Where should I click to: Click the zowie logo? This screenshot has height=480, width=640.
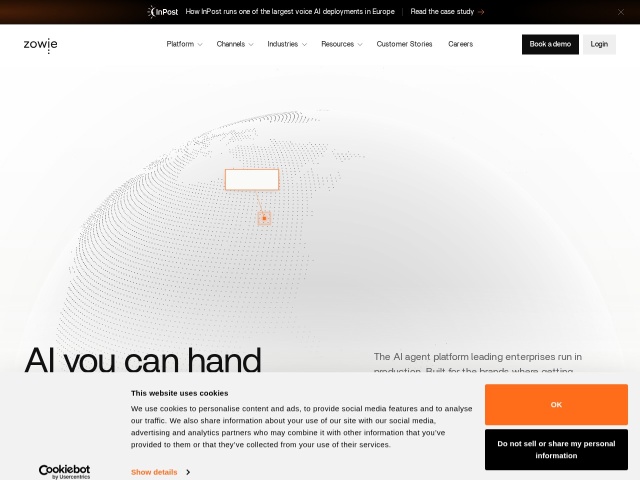click(x=40, y=45)
